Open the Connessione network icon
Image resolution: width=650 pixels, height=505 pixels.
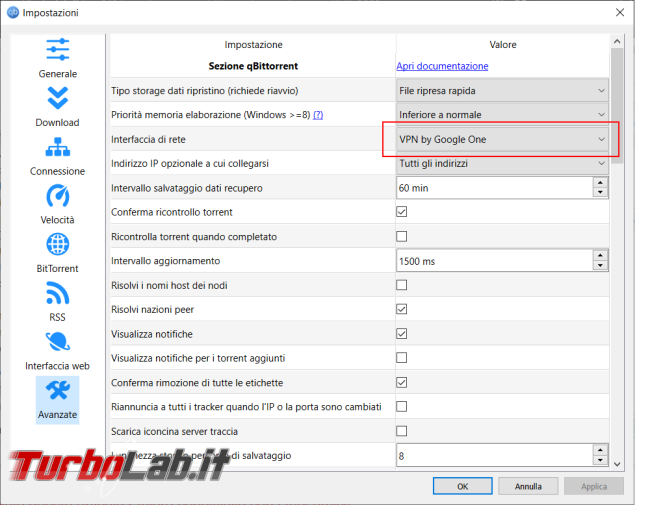point(58,147)
